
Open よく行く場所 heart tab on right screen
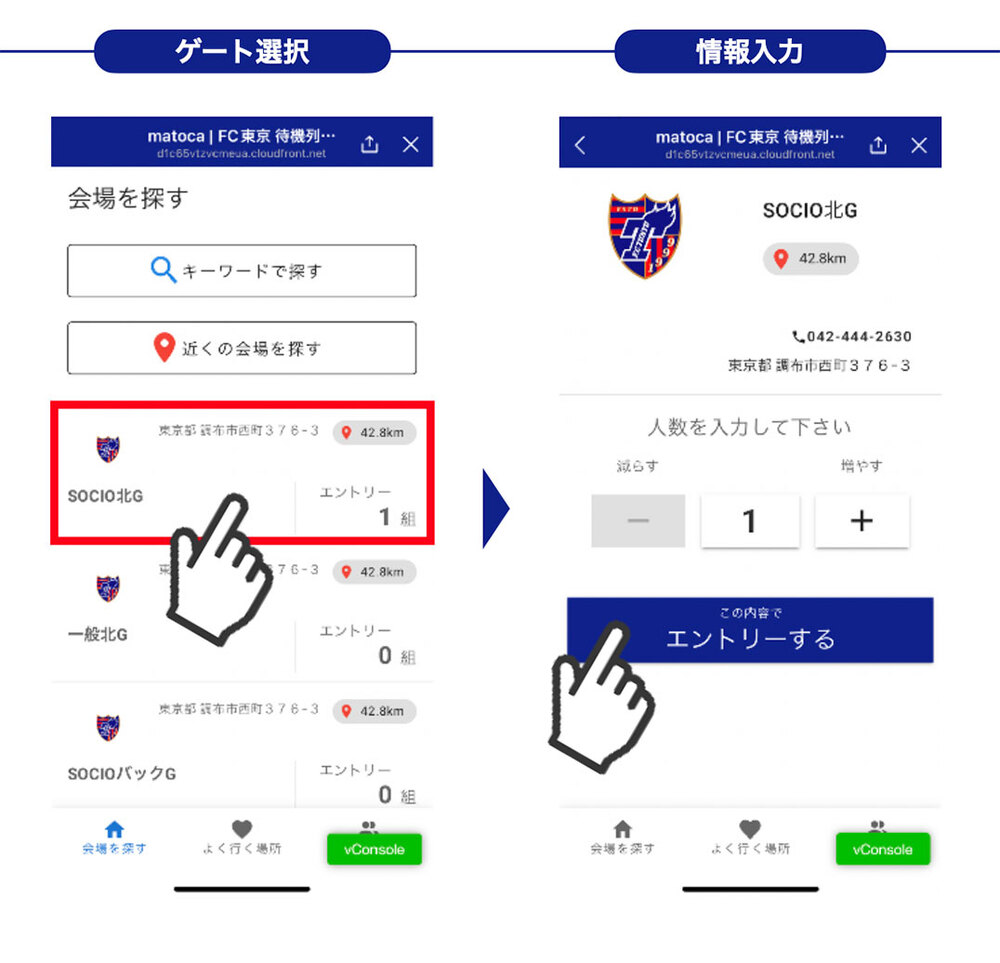pyautogui.click(x=750, y=837)
